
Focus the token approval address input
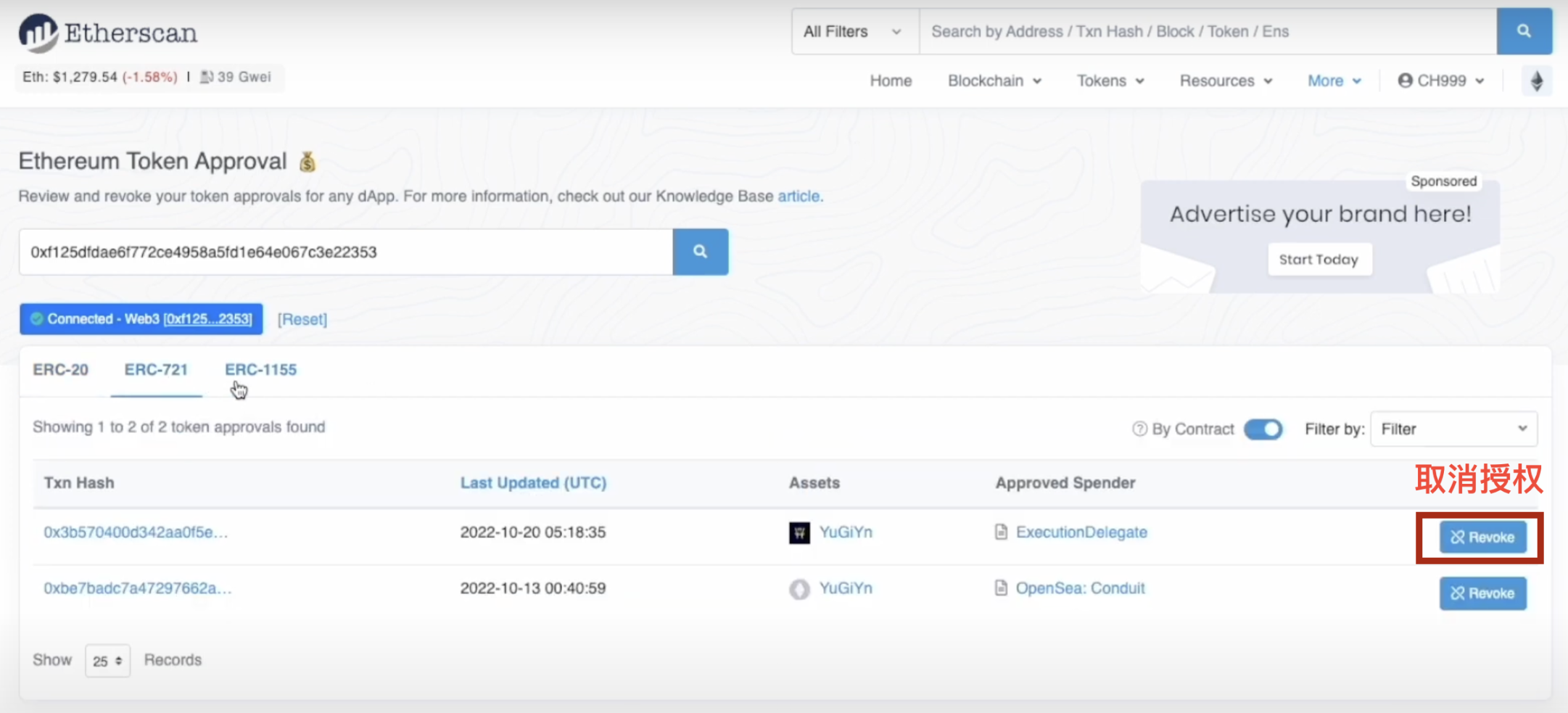(x=346, y=252)
